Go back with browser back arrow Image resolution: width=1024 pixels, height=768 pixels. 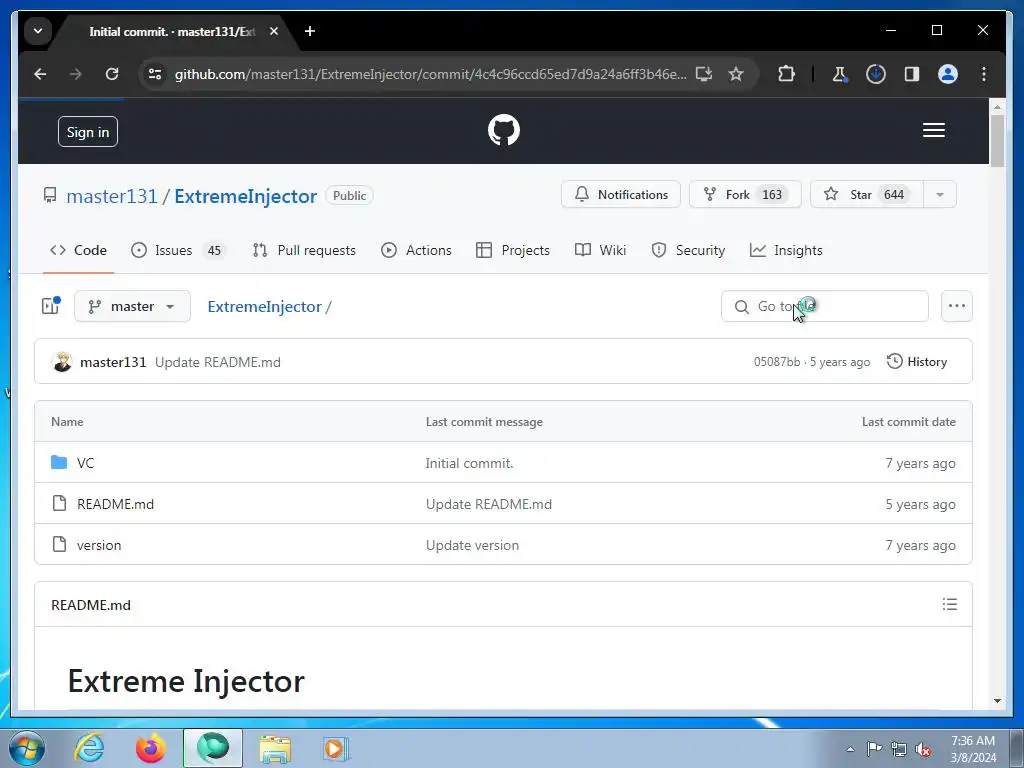tap(40, 74)
